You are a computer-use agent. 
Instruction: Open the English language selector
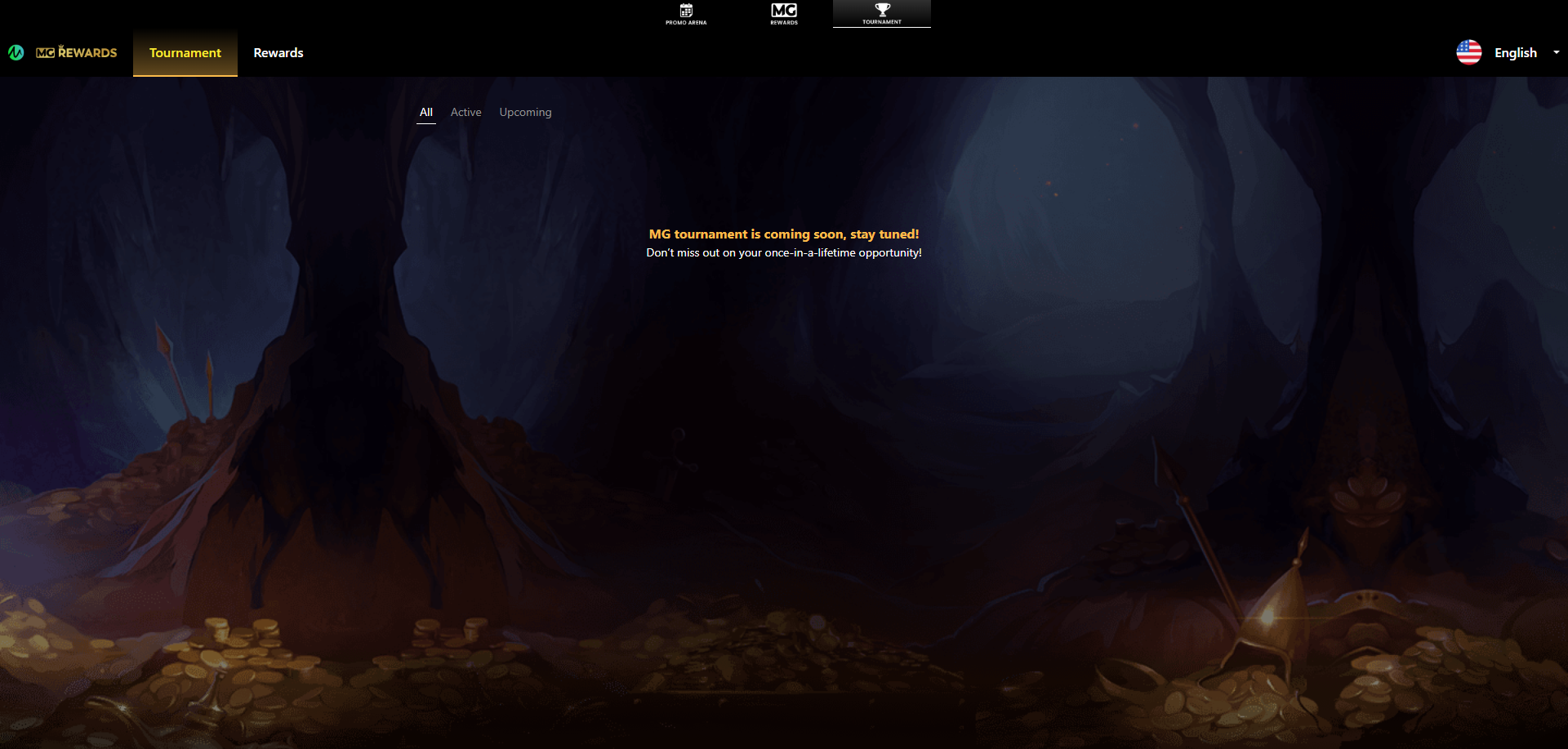coord(1515,52)
